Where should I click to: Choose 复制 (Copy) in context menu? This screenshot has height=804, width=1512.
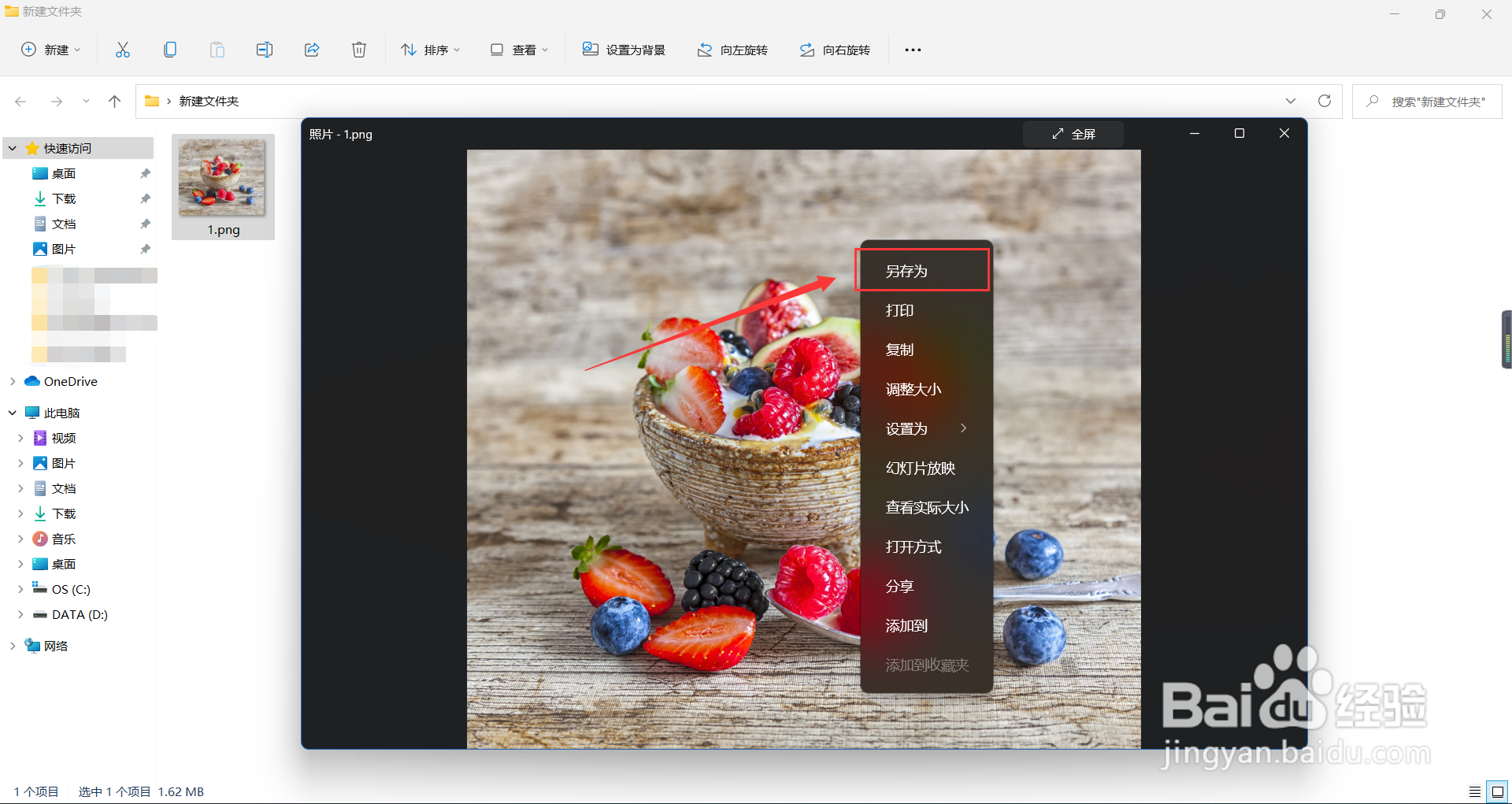(x=926, y=350)
